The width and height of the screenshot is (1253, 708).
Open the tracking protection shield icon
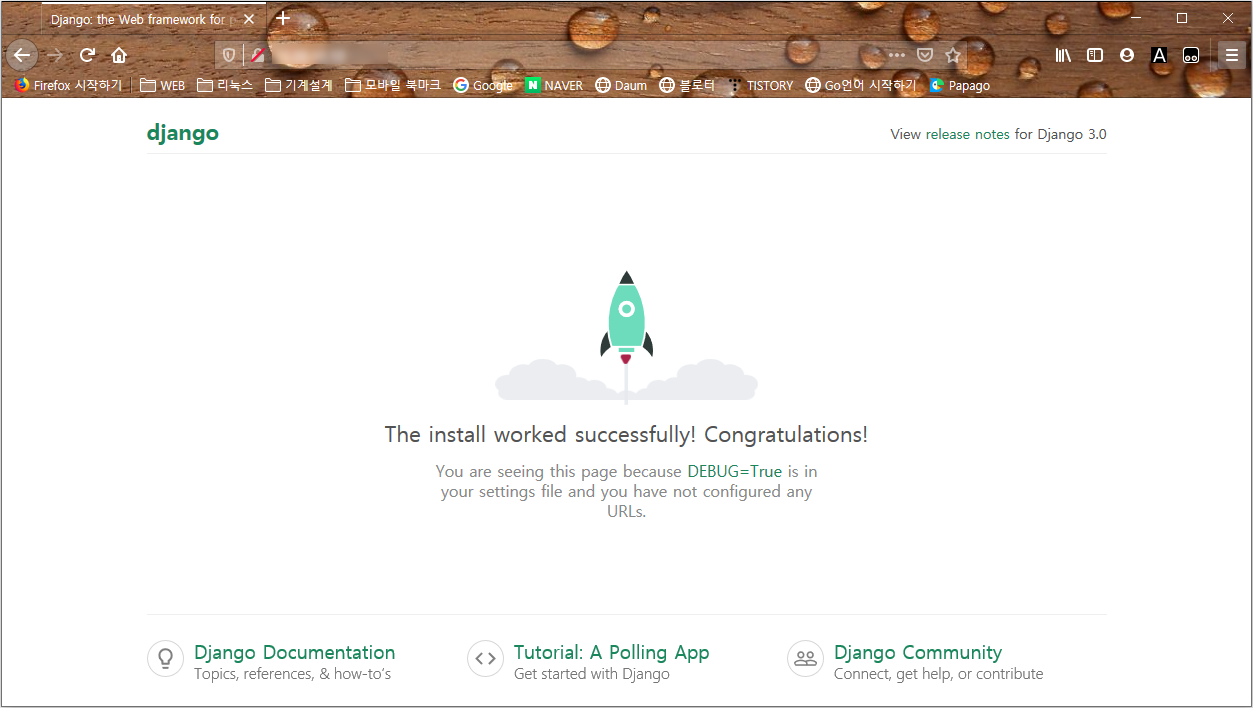[229, 55]
